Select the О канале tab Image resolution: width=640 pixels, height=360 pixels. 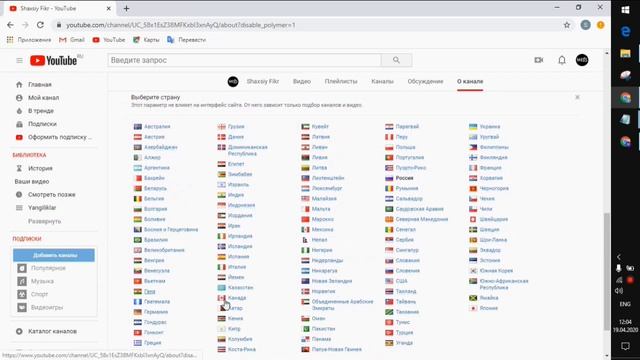[x=470, y=81]
